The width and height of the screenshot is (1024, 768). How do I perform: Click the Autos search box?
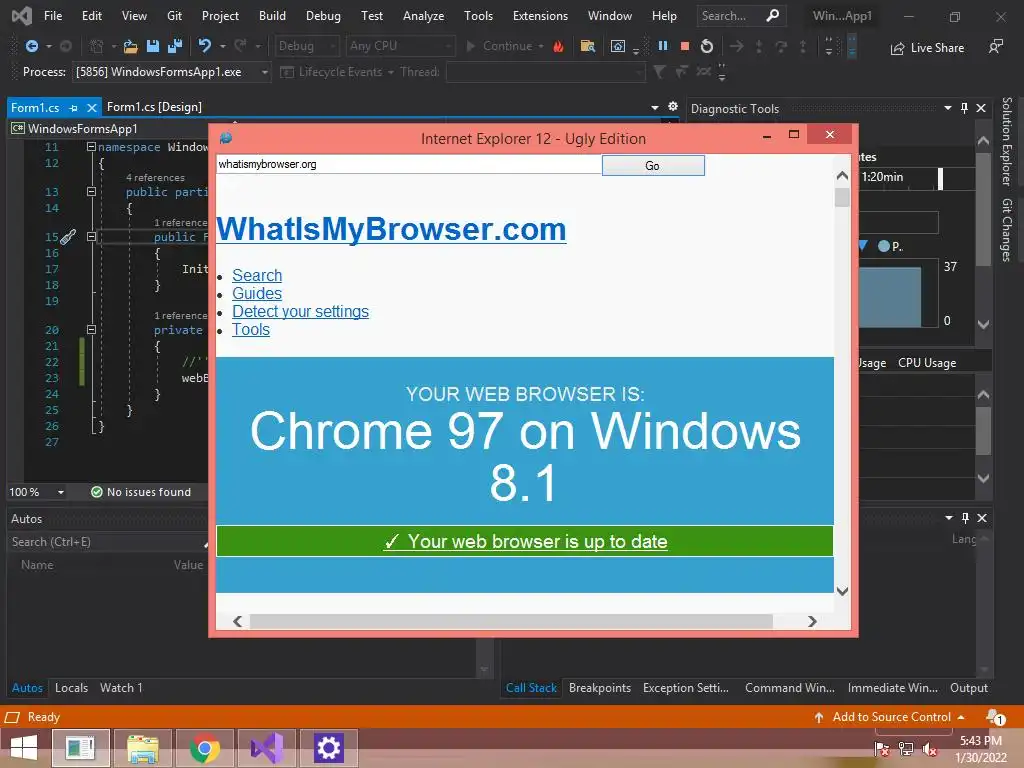click(x=106, y=541)
